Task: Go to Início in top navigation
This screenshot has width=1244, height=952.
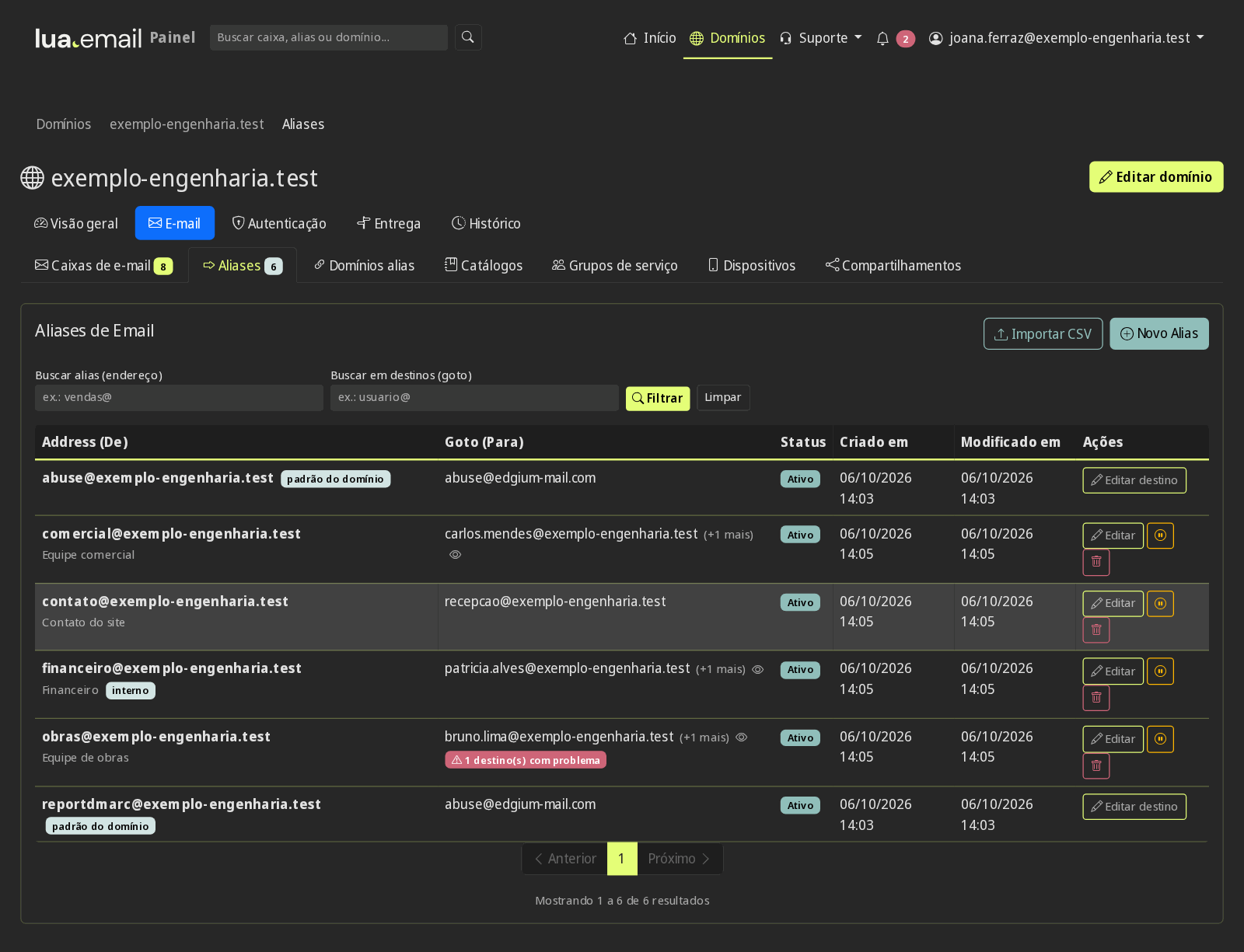Action: pos(650,38)
